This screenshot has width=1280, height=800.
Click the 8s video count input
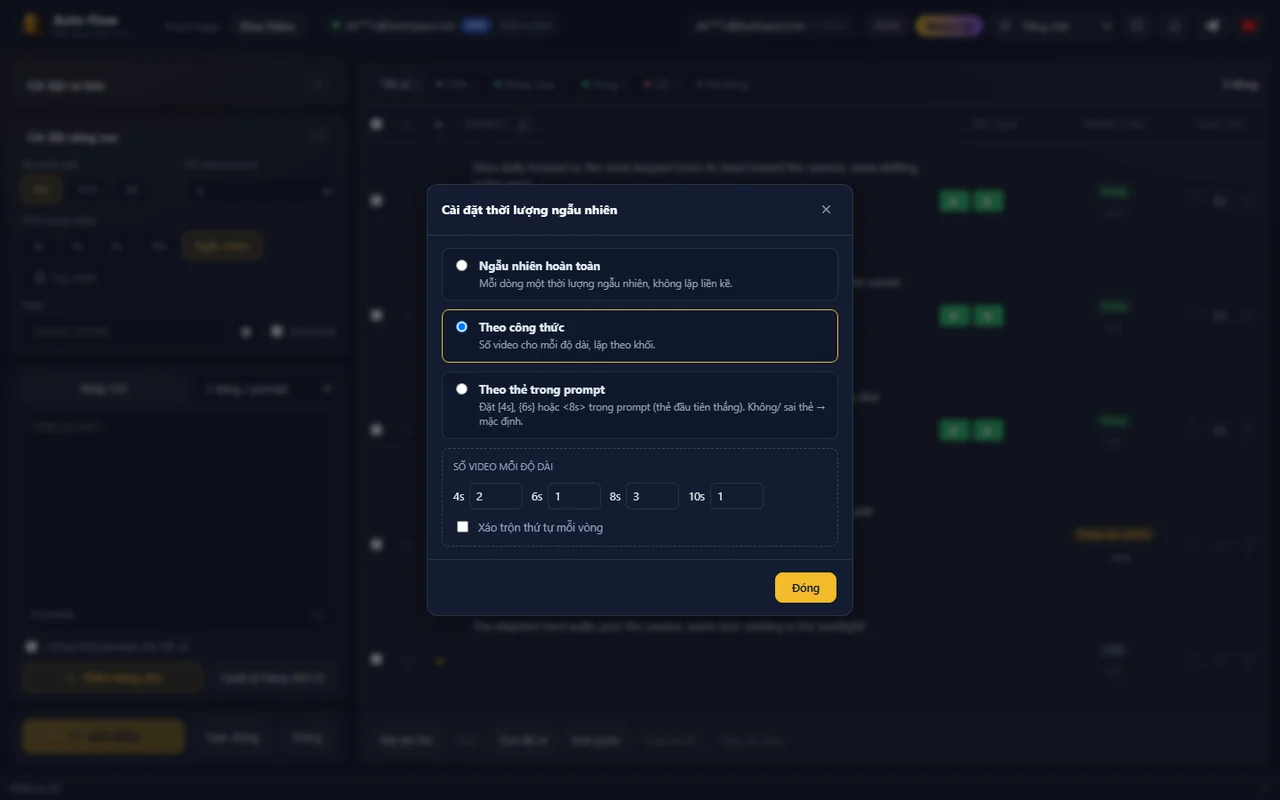click(653, 496)
